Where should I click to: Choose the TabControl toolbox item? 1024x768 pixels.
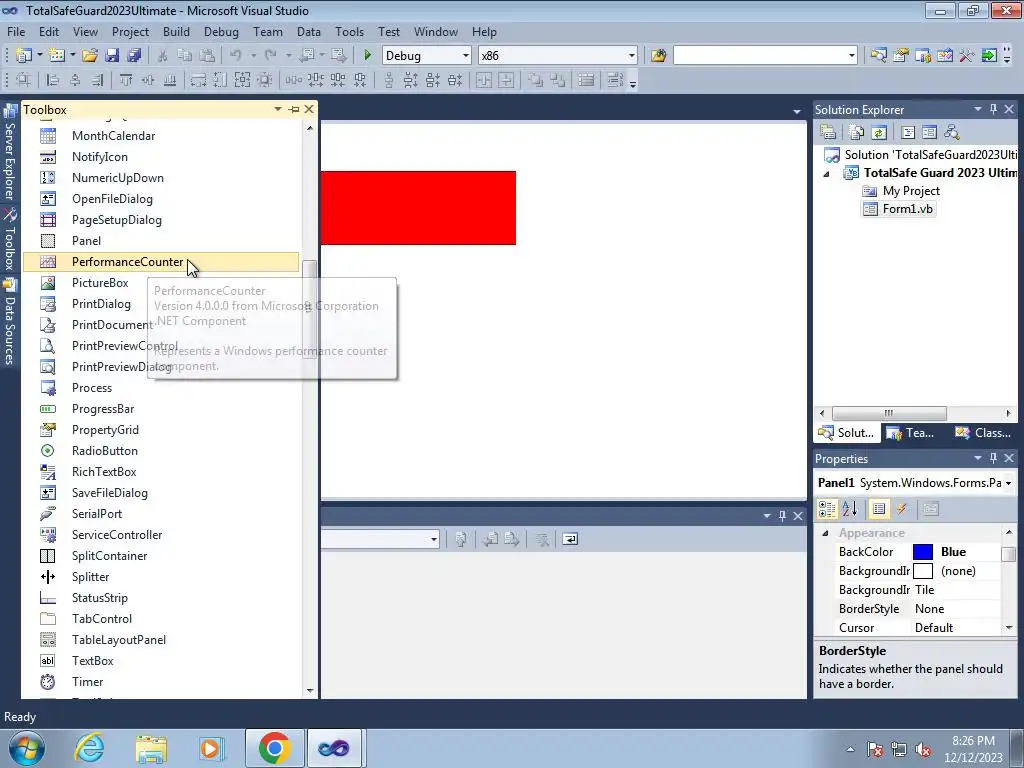[x=161, y=618]
